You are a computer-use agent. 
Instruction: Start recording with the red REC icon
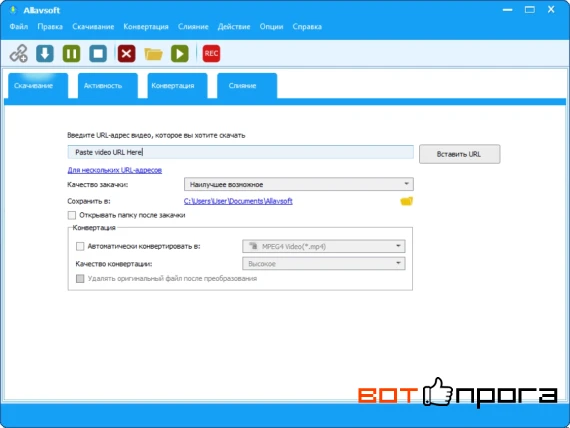[211, 54]
